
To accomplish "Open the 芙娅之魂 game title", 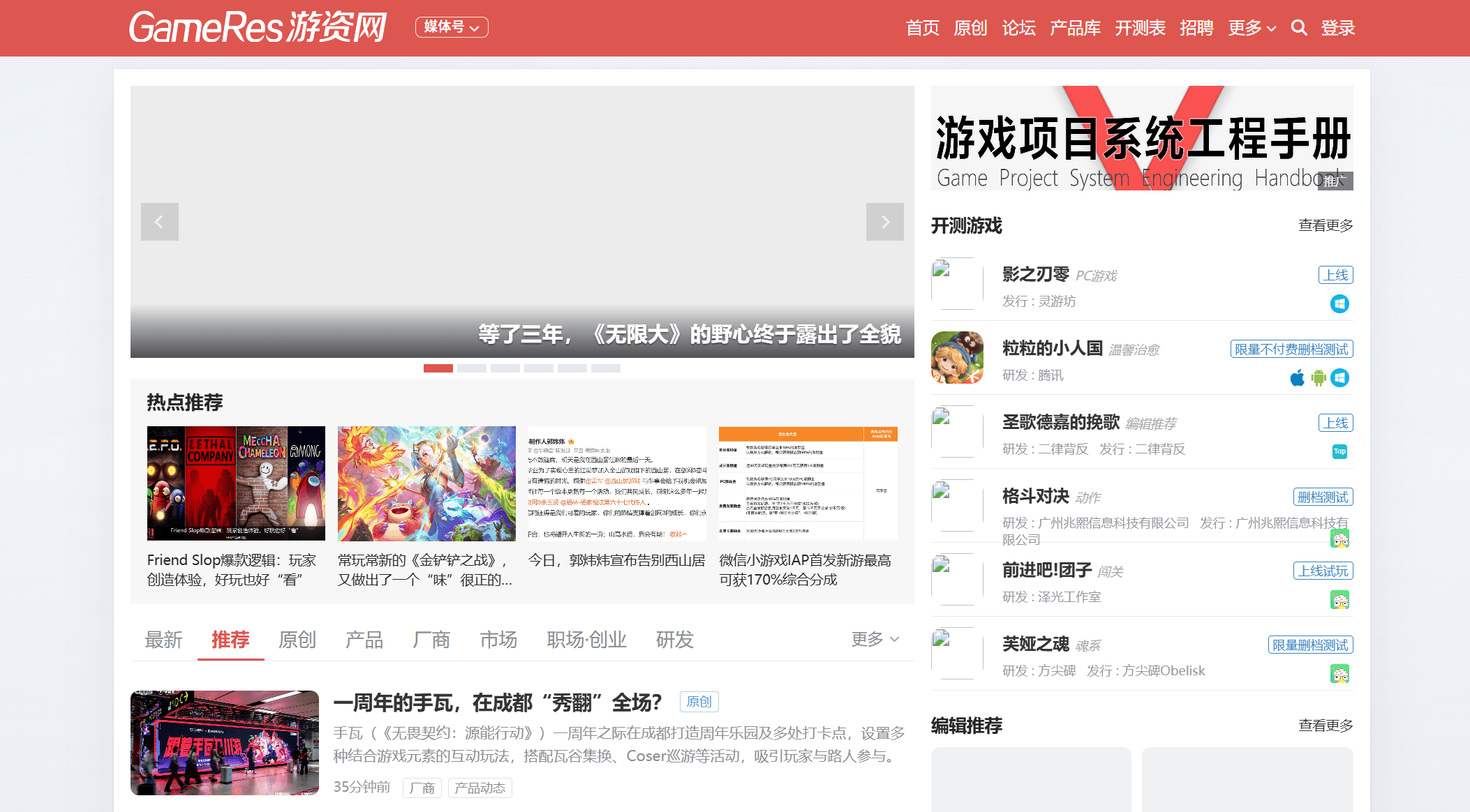I will (x=1036, y=644).
